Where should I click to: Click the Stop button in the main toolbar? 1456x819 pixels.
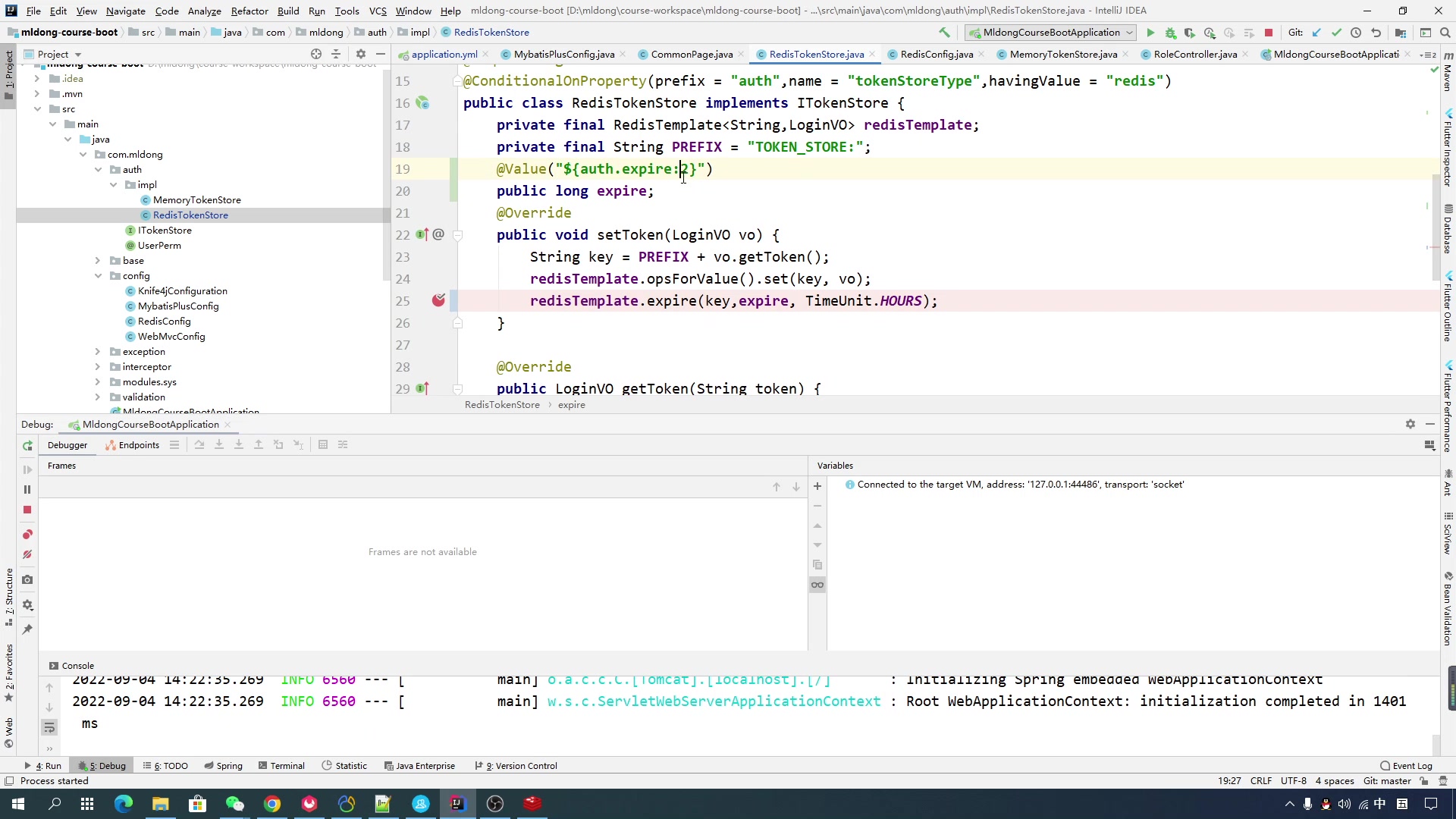[1269, 33]
